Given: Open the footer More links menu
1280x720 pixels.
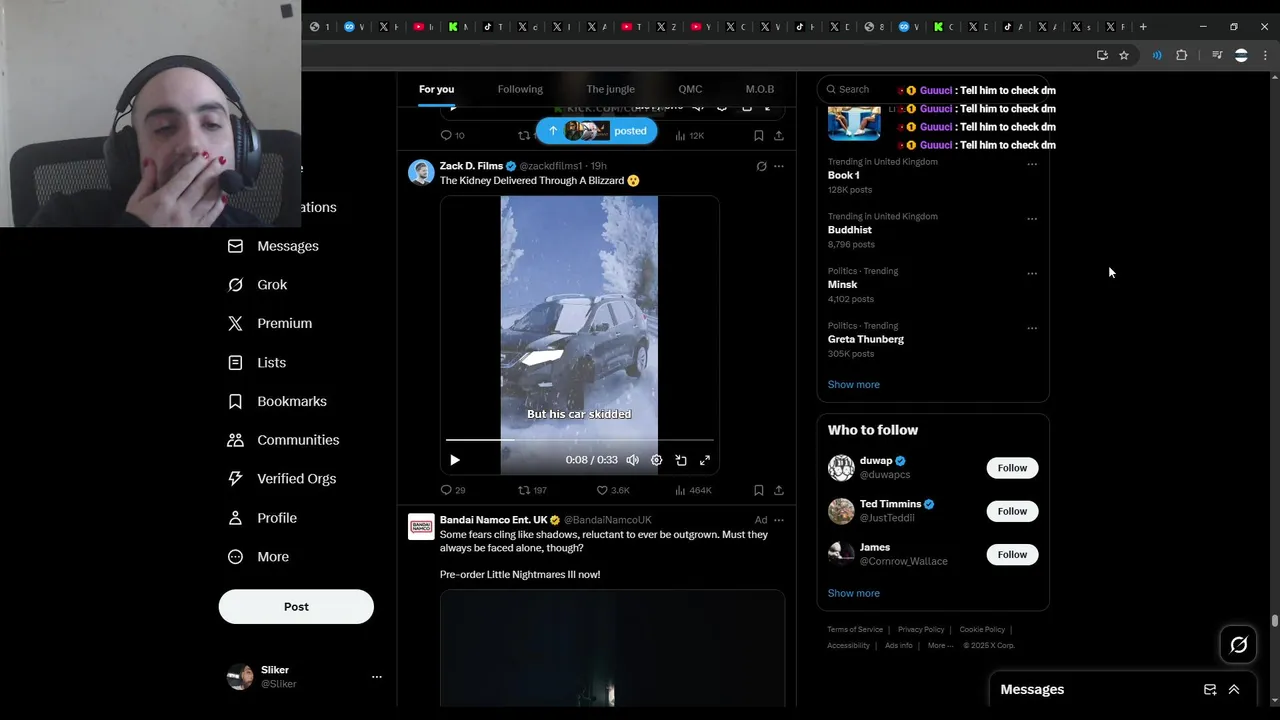Looking at the screenshot, I should pyautogui.click(x=940, y=645).
